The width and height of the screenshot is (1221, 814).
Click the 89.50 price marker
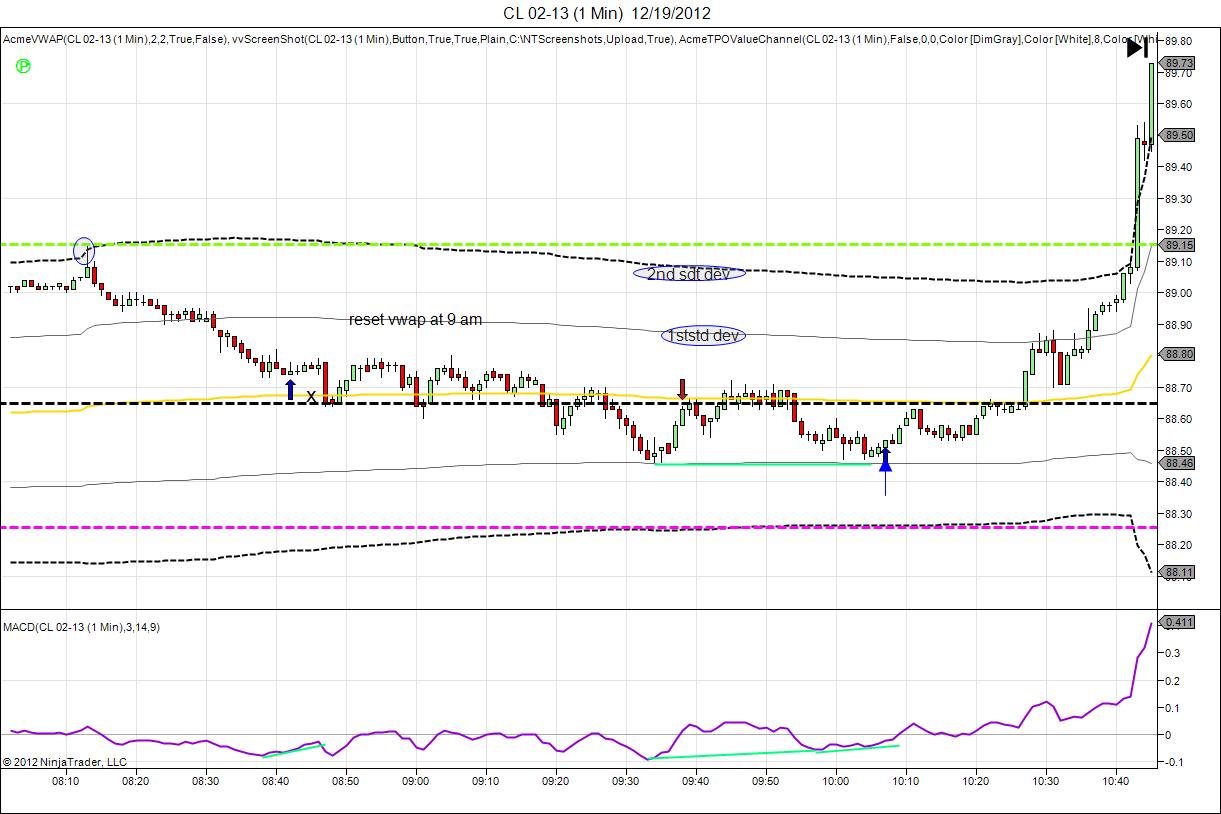point(1180,135)
